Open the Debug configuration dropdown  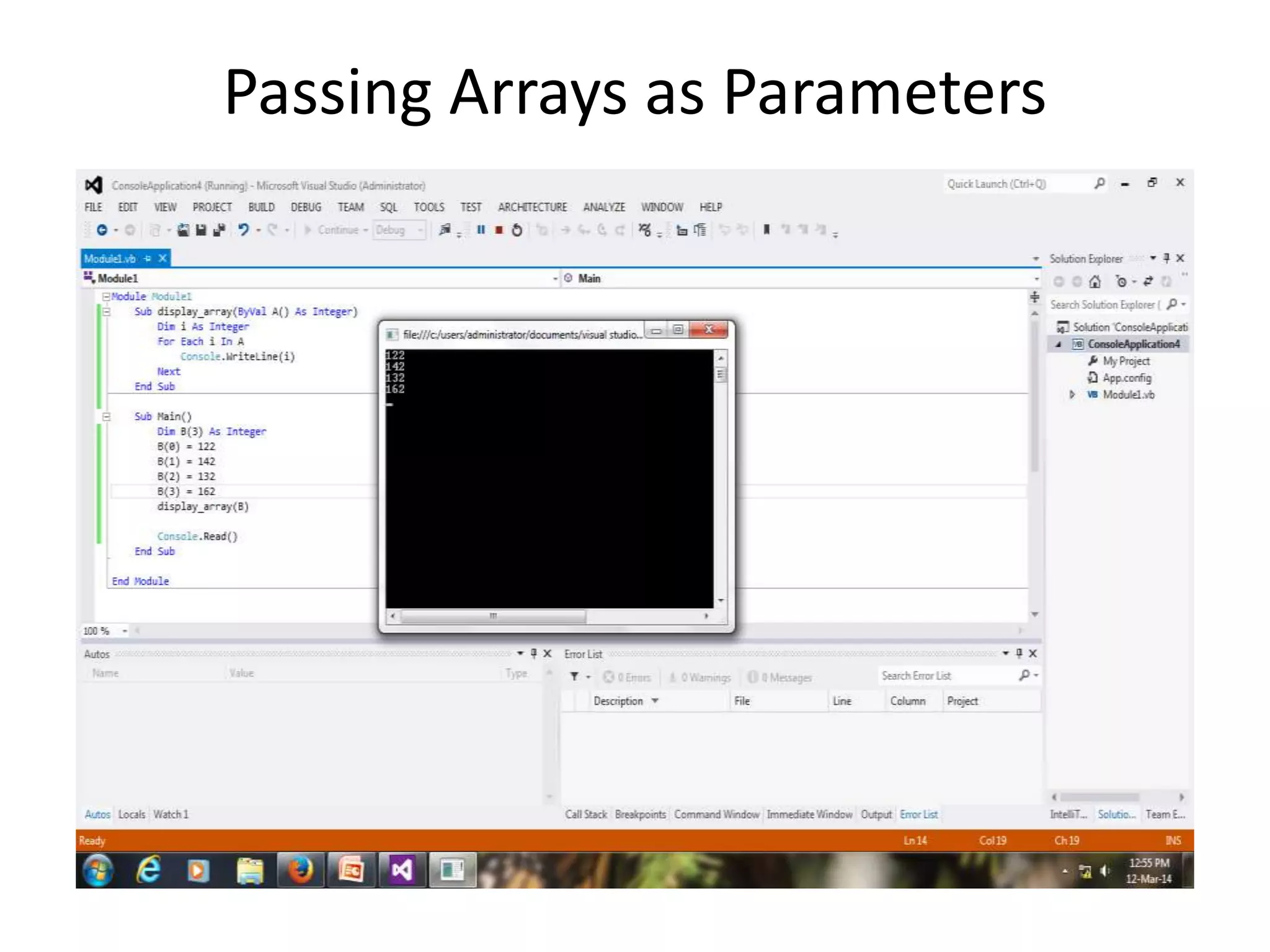pyautogui.click(x=399, y=230)
